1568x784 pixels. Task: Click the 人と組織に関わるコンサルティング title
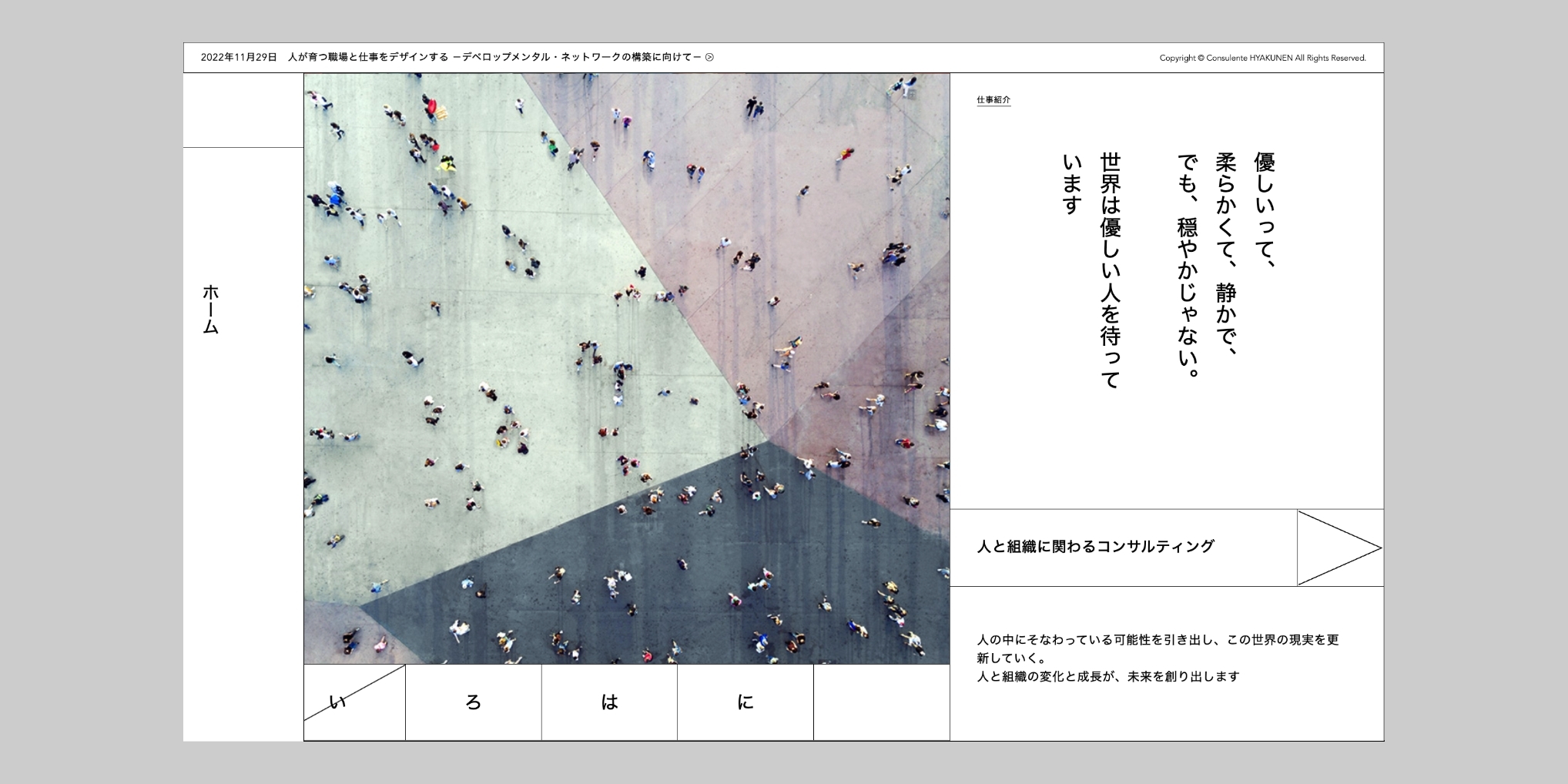tap(1095, 547)
